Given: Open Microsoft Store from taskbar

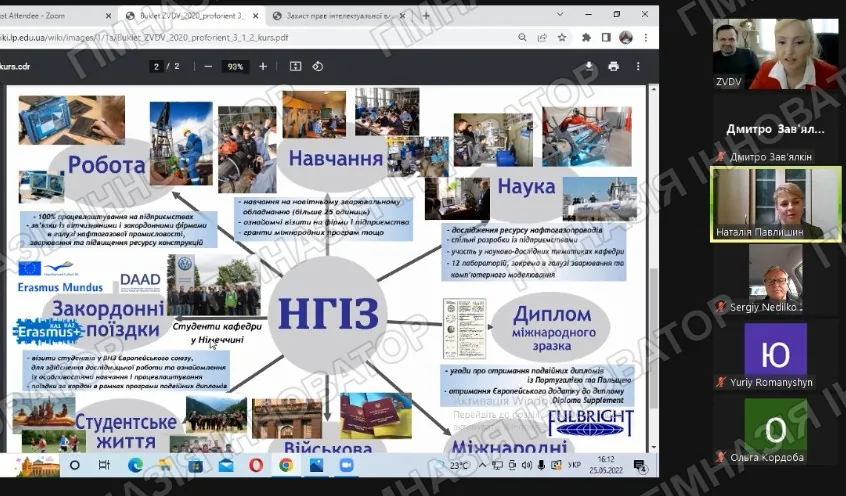Looking at the screenshot, I should tap(195, 465).
